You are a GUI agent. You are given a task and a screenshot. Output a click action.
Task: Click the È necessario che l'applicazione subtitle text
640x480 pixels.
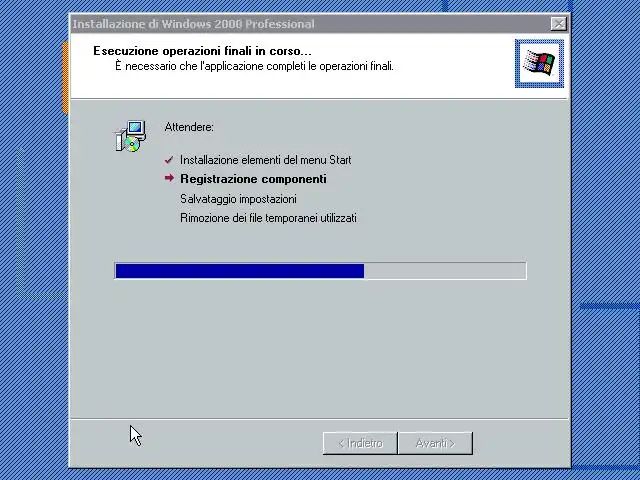[x=254, y=66]
